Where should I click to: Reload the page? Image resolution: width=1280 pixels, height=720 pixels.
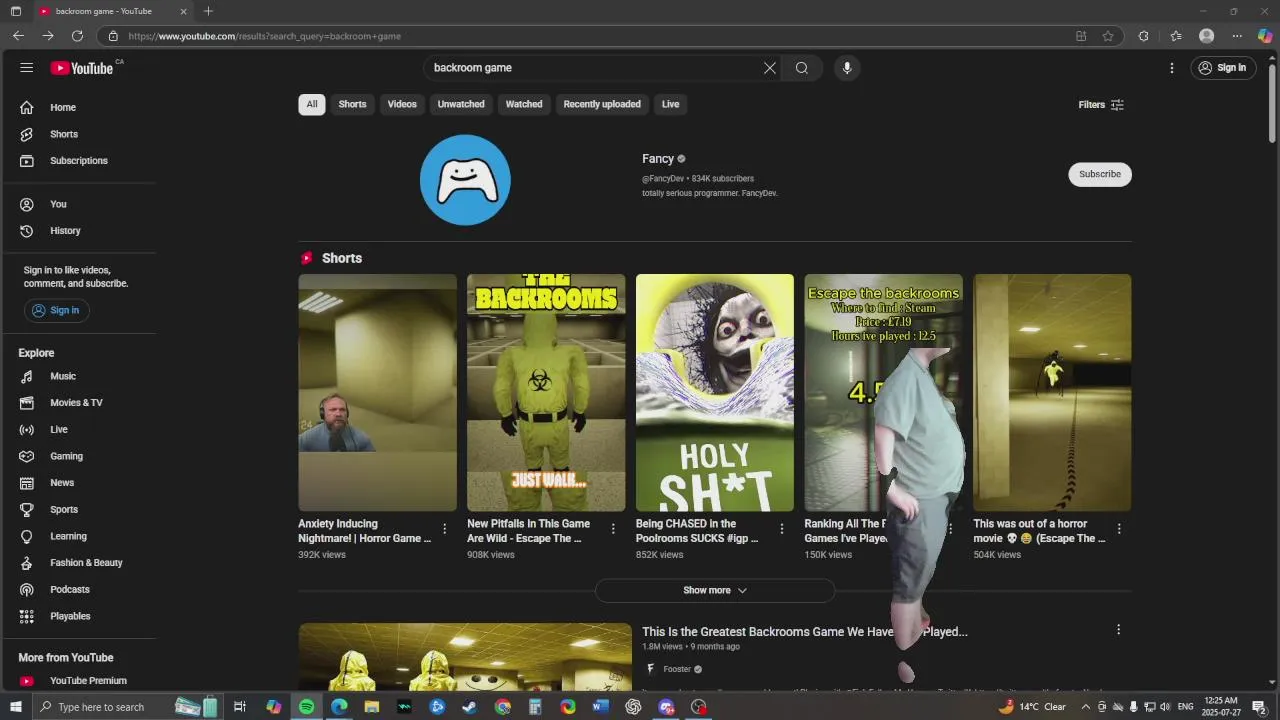click(77, 36)
